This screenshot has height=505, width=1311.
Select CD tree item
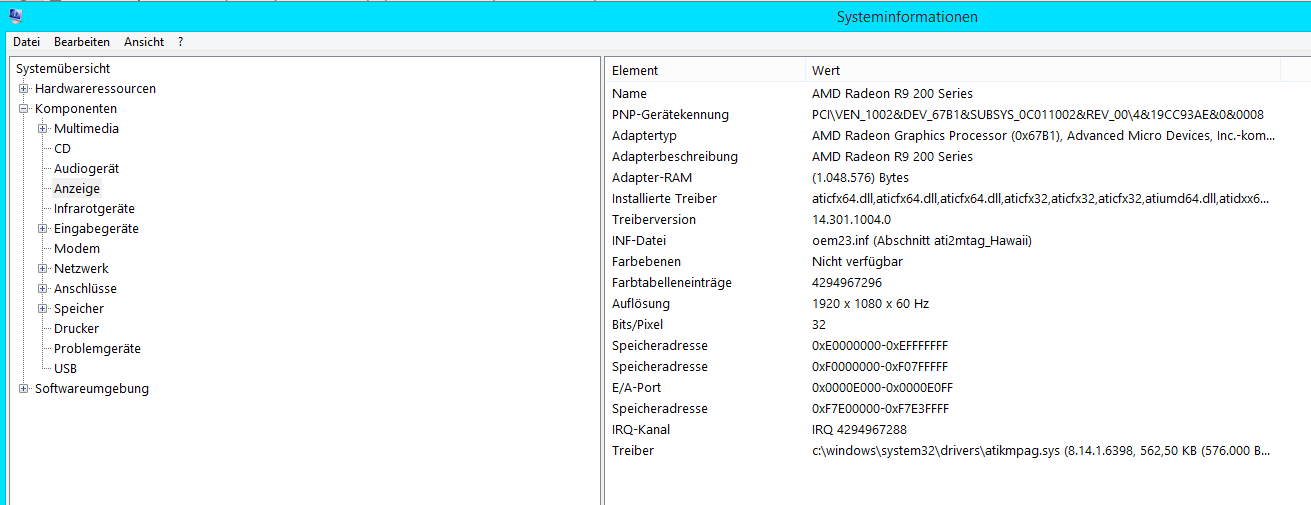pyautogui.click(x=62, y=149)
